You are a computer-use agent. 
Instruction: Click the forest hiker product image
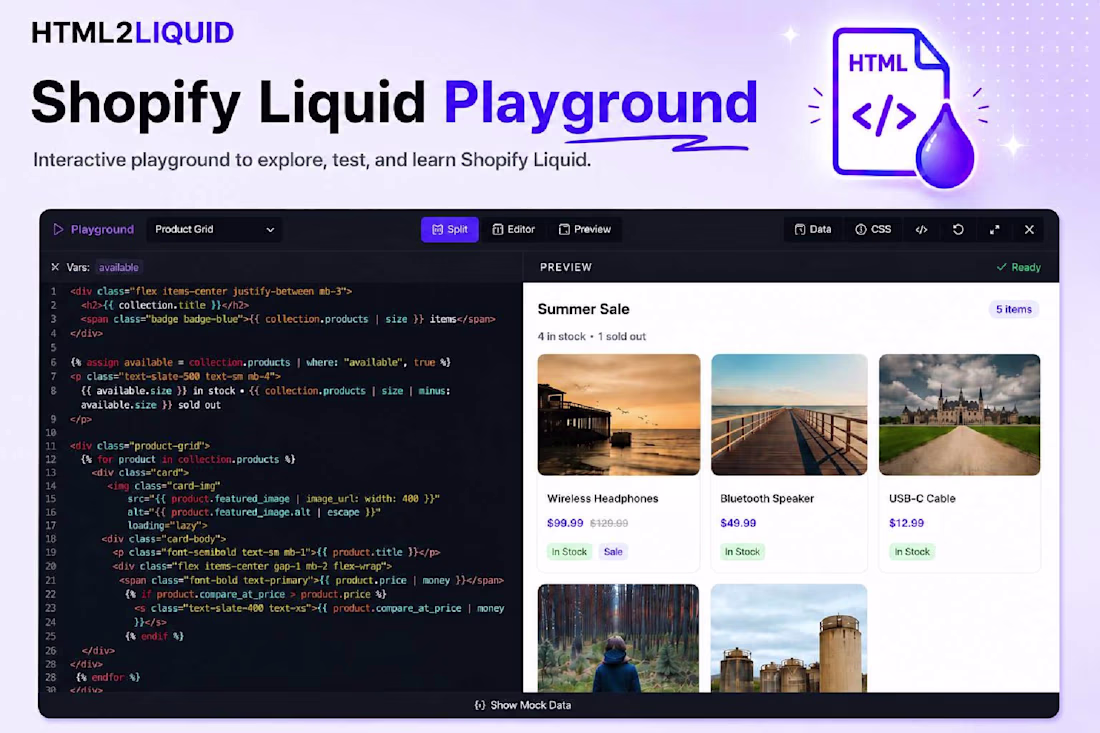click(619, 638)
